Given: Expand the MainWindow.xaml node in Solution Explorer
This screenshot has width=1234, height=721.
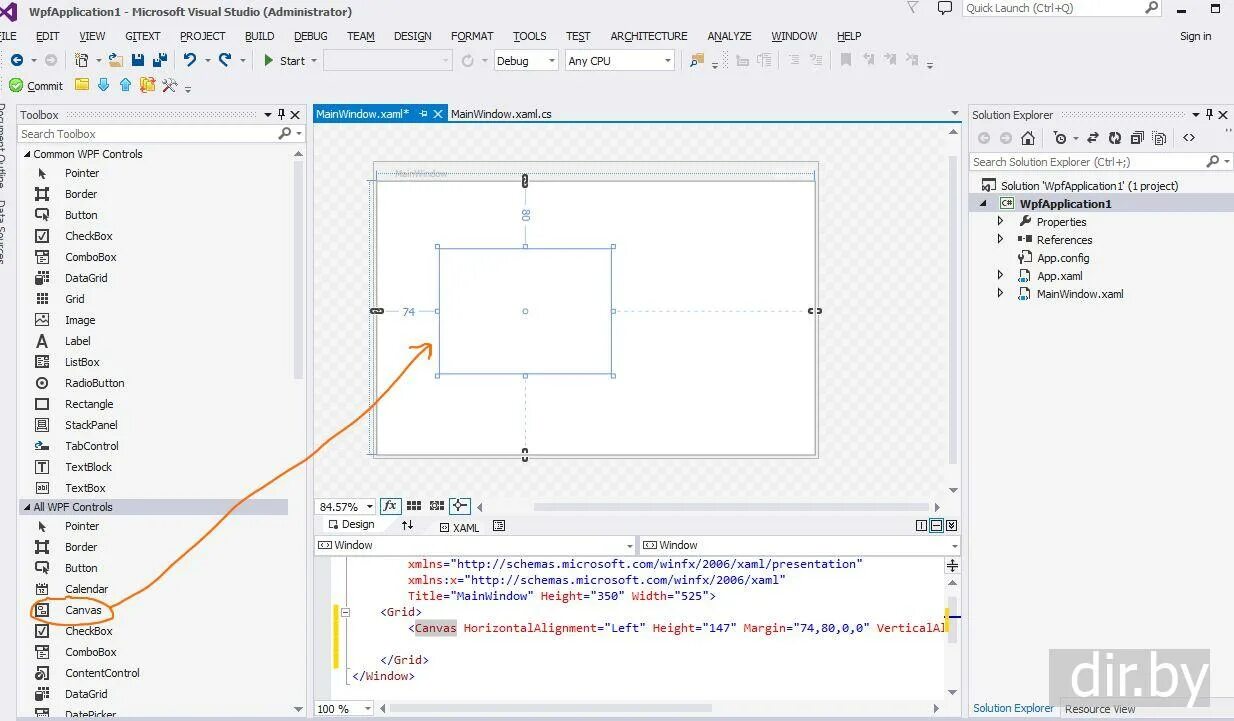Looking at the screenshot, I should click(1000, 294).
